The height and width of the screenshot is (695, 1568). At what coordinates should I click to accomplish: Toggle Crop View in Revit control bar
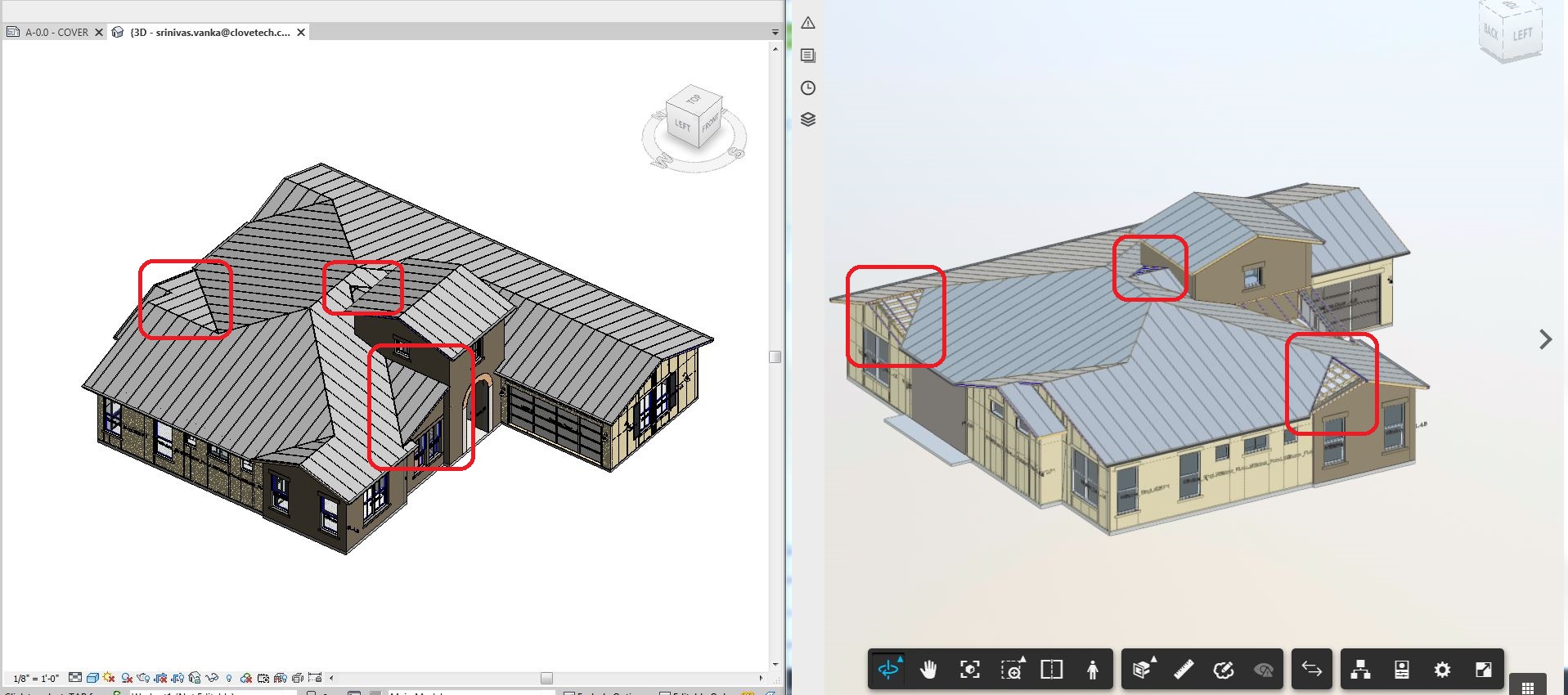coord(160,678)
